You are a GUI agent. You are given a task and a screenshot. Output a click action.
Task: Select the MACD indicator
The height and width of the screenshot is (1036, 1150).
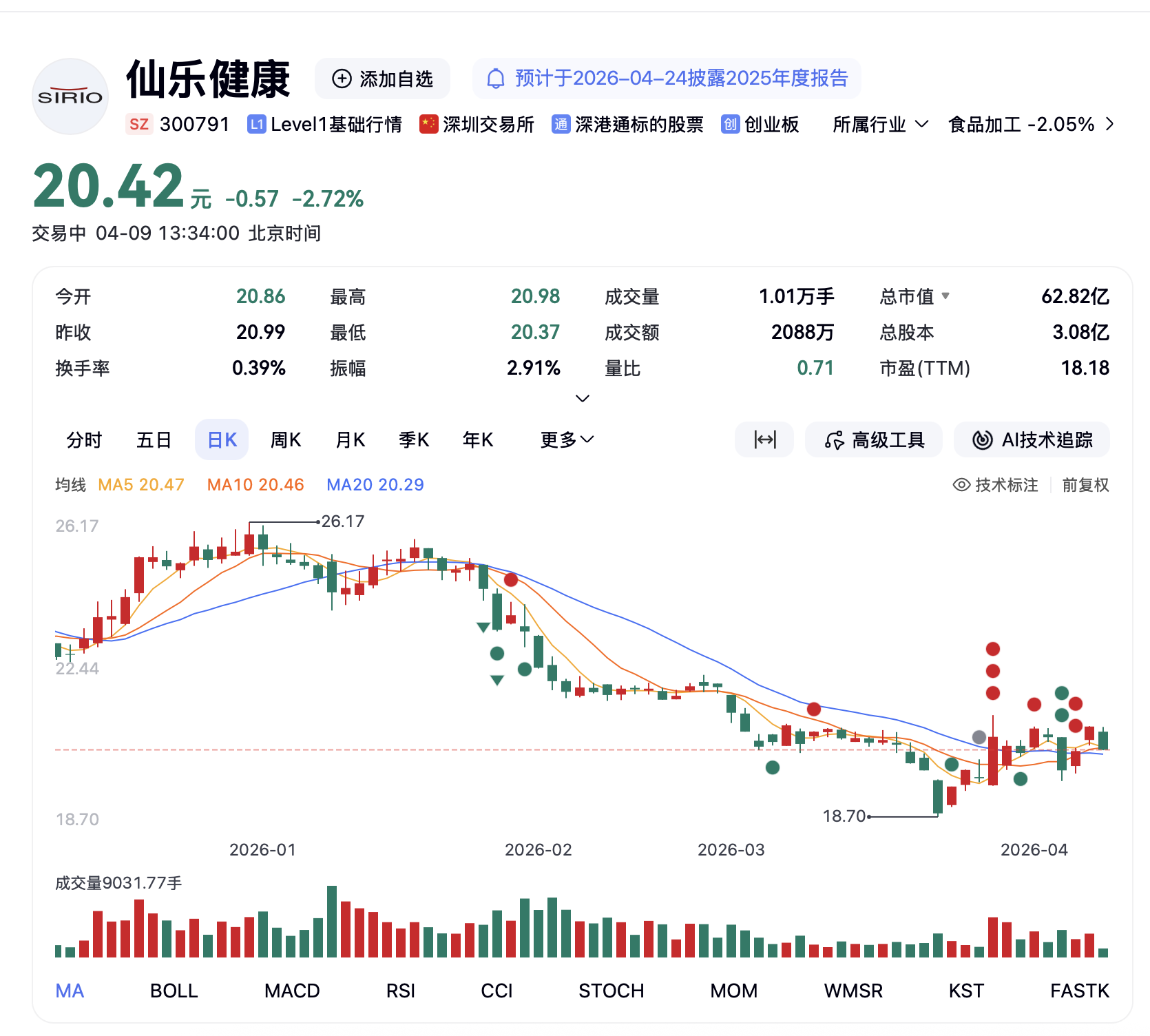(292, 991)
